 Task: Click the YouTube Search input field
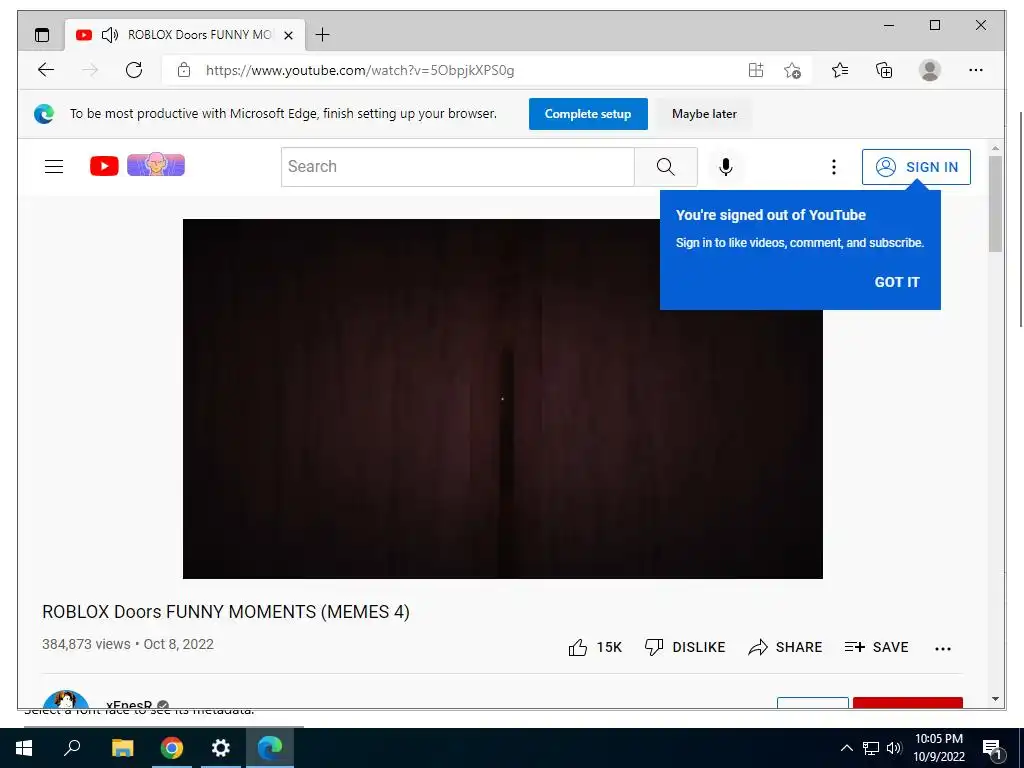click(x=457, y=167)
